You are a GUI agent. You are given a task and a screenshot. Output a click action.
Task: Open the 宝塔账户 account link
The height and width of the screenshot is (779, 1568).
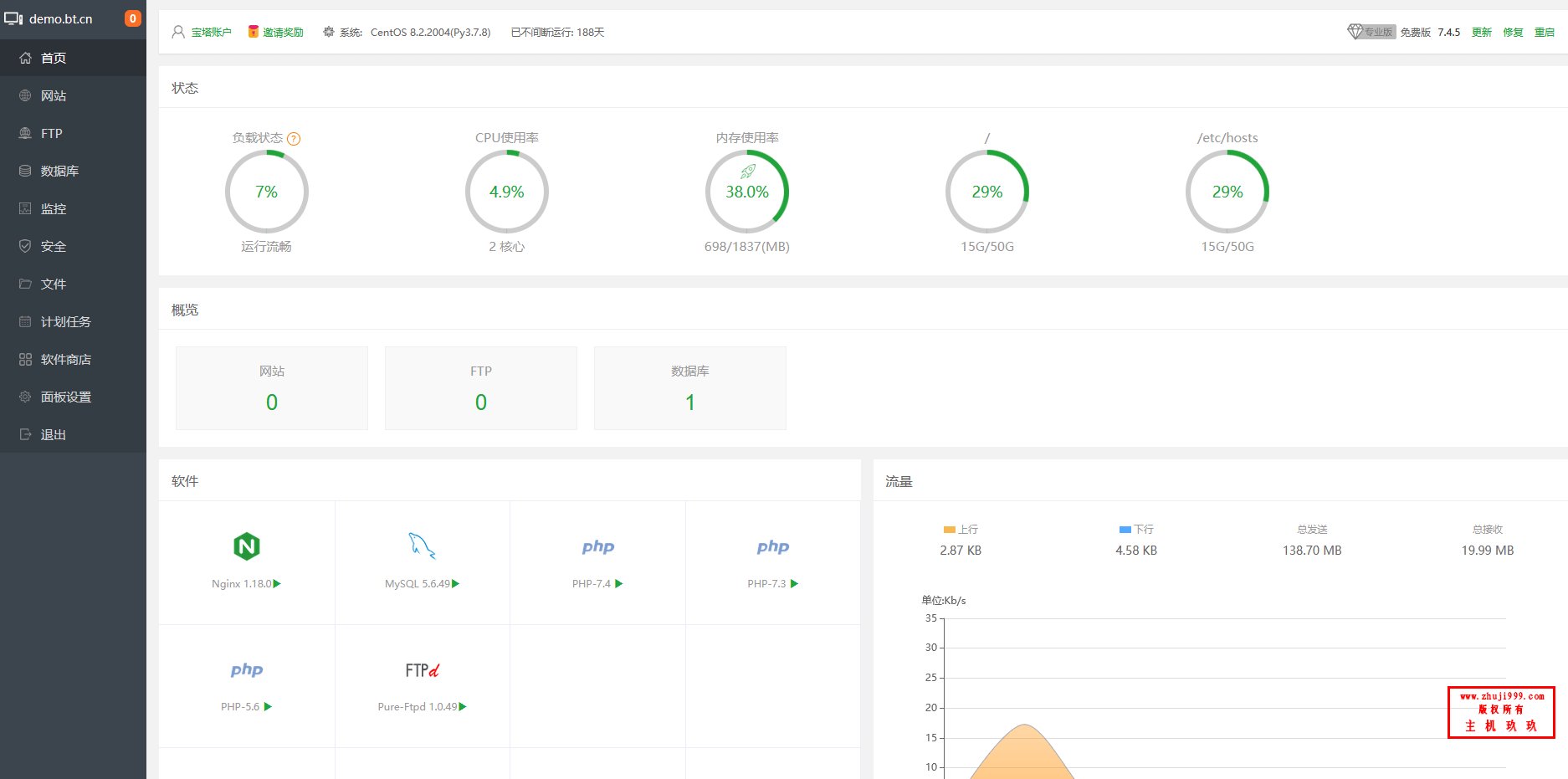[211, 33]
